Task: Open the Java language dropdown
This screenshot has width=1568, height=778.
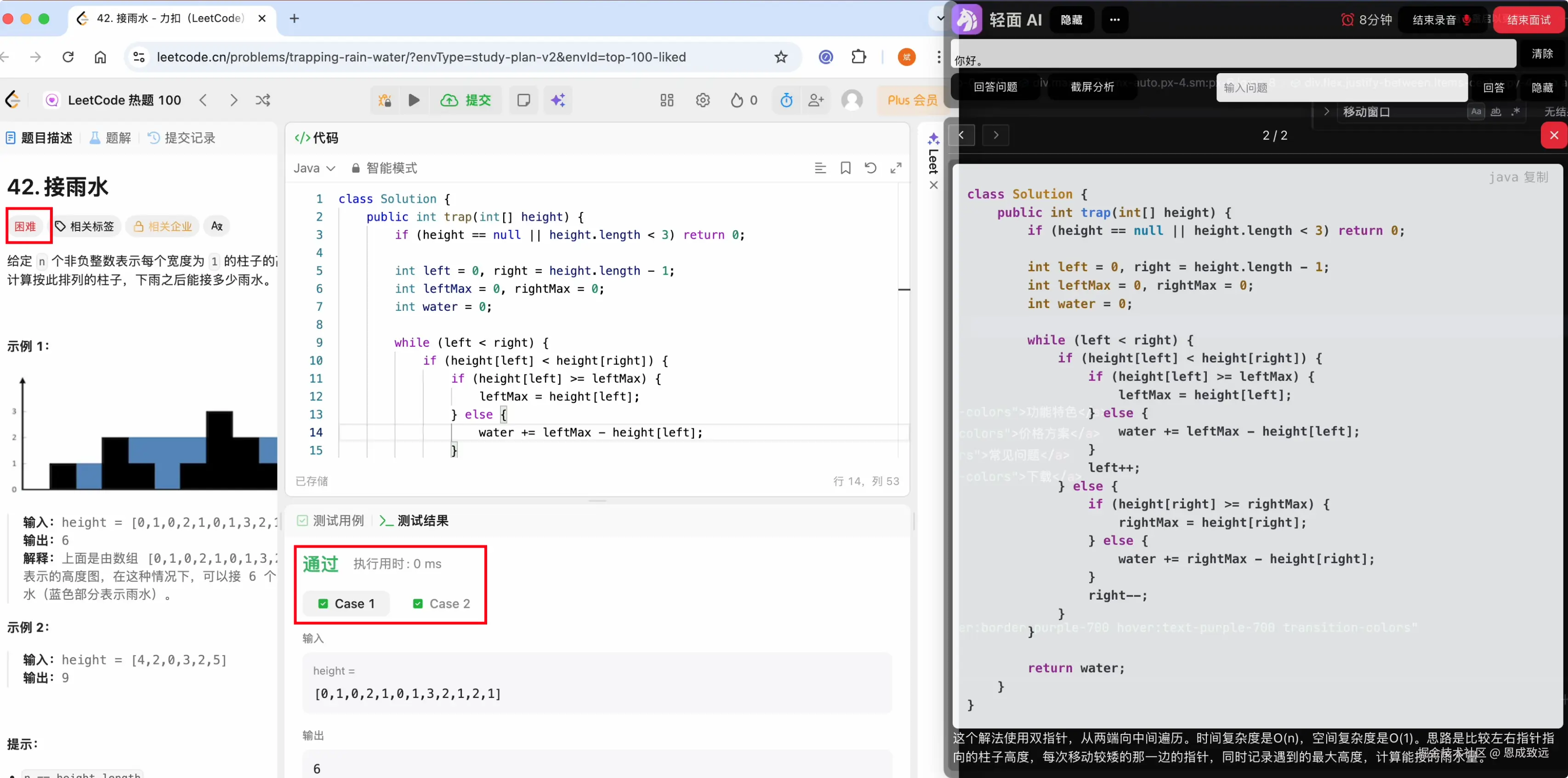Action: pos(314,168)
